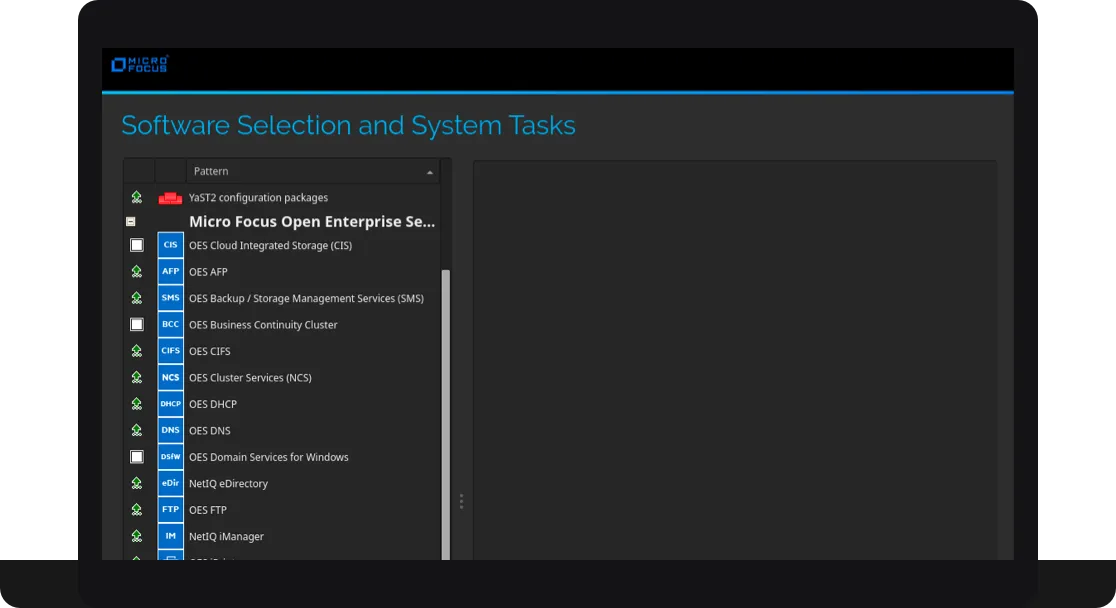Select the FTP pattern icon
The height and width of the screenshot is (608, 1116).
[x=170, y=509]
